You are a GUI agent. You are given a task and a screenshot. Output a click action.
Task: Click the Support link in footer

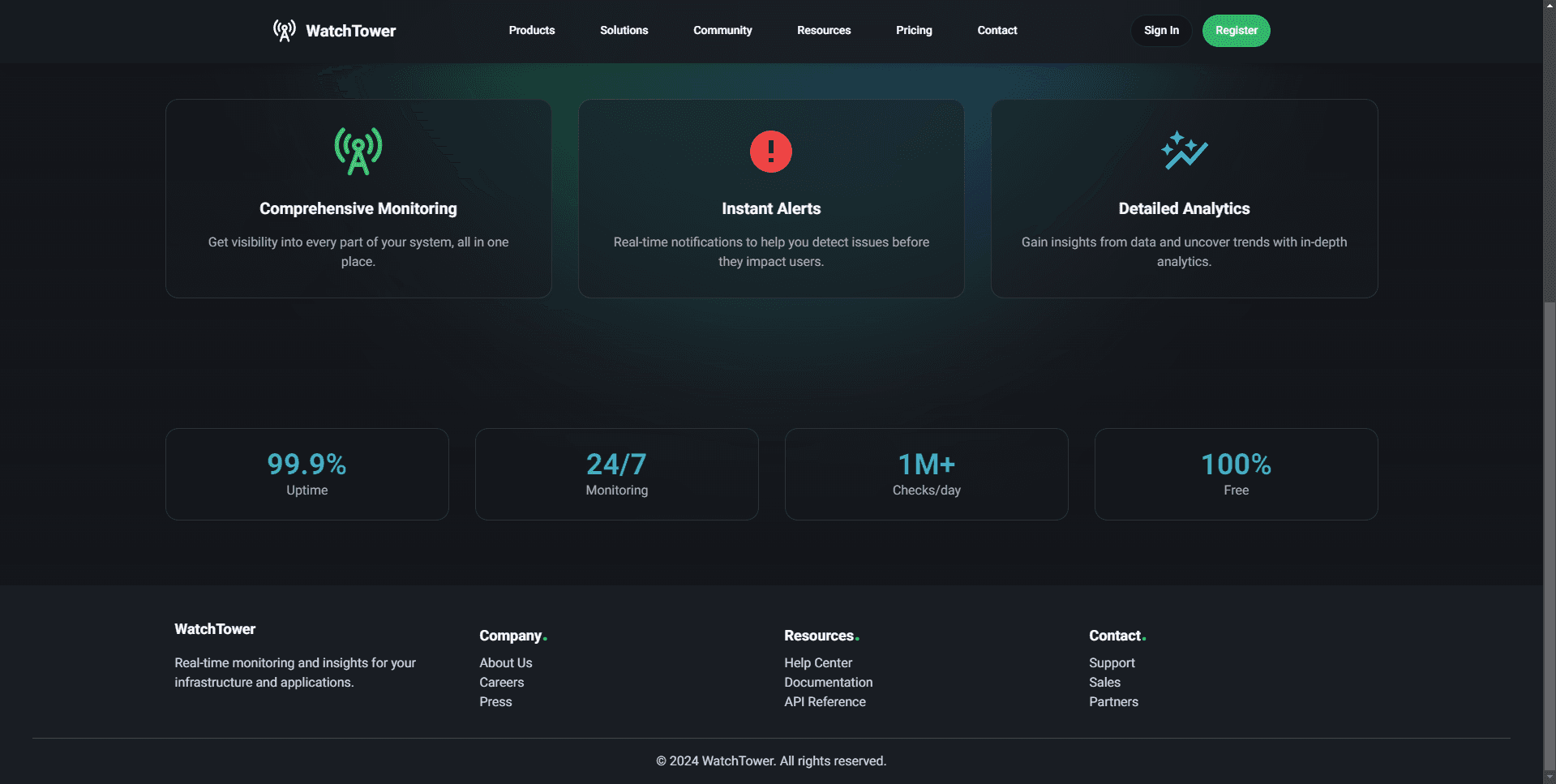click(x=1111, y=663)
